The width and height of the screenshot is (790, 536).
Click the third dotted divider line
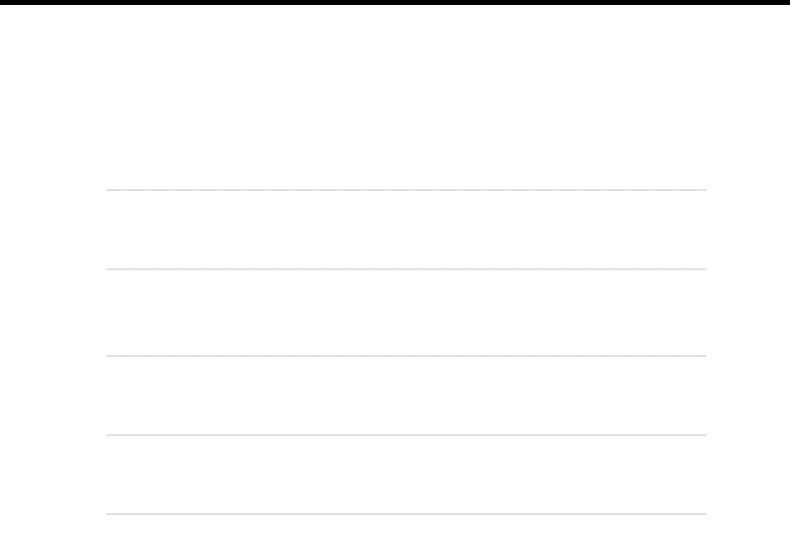406,356
